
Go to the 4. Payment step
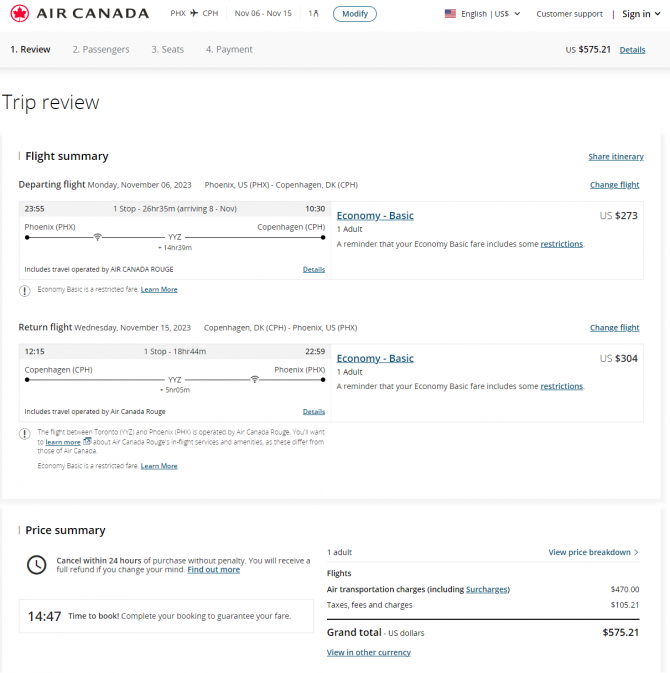pos(229,49)
